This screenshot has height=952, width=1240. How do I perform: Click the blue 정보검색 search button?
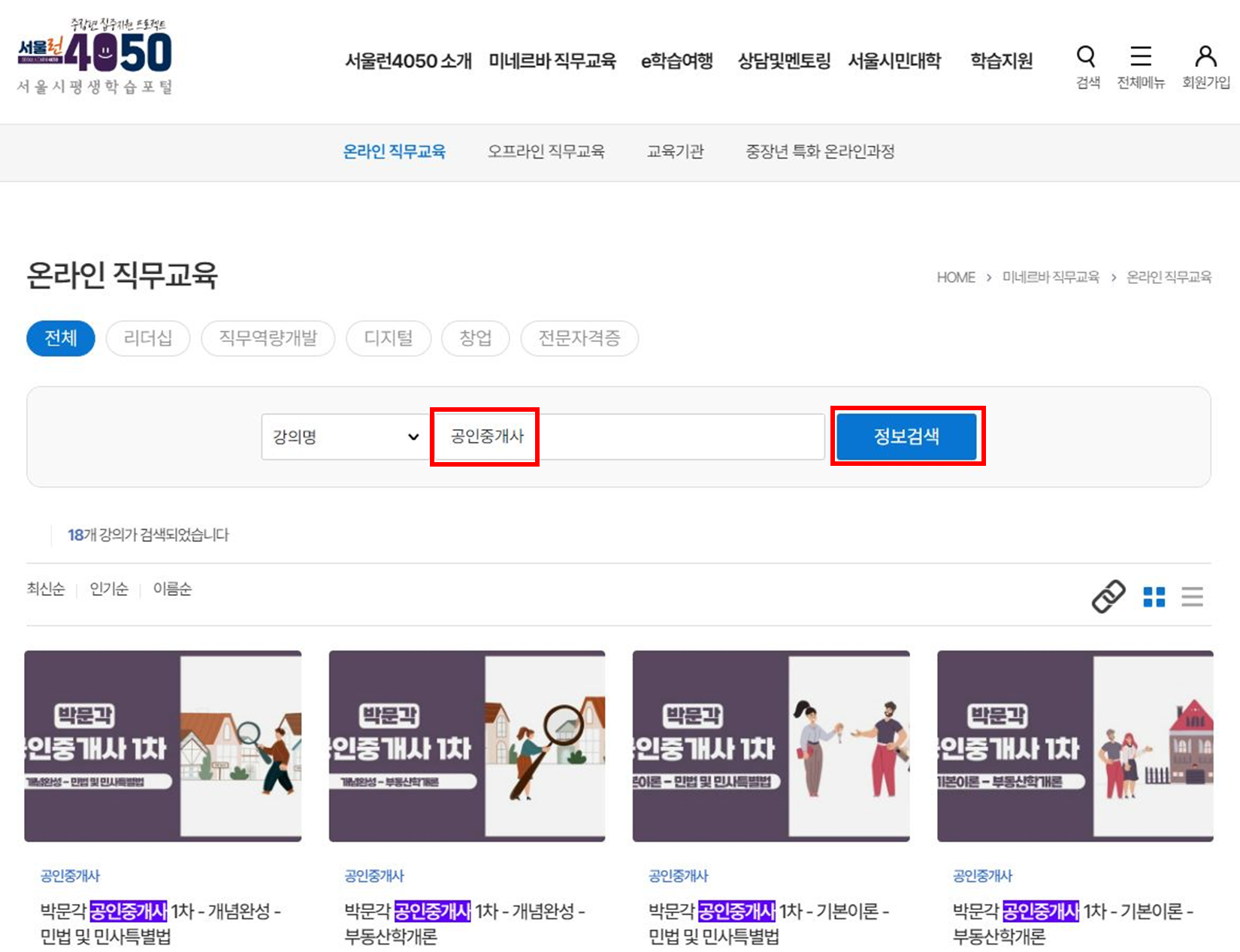pos(906,436)
